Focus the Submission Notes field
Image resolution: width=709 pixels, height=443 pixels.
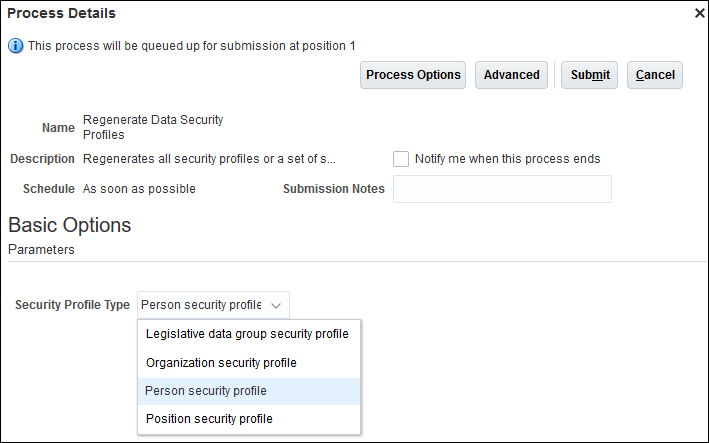pyautogui.click(x=502, y=189)
